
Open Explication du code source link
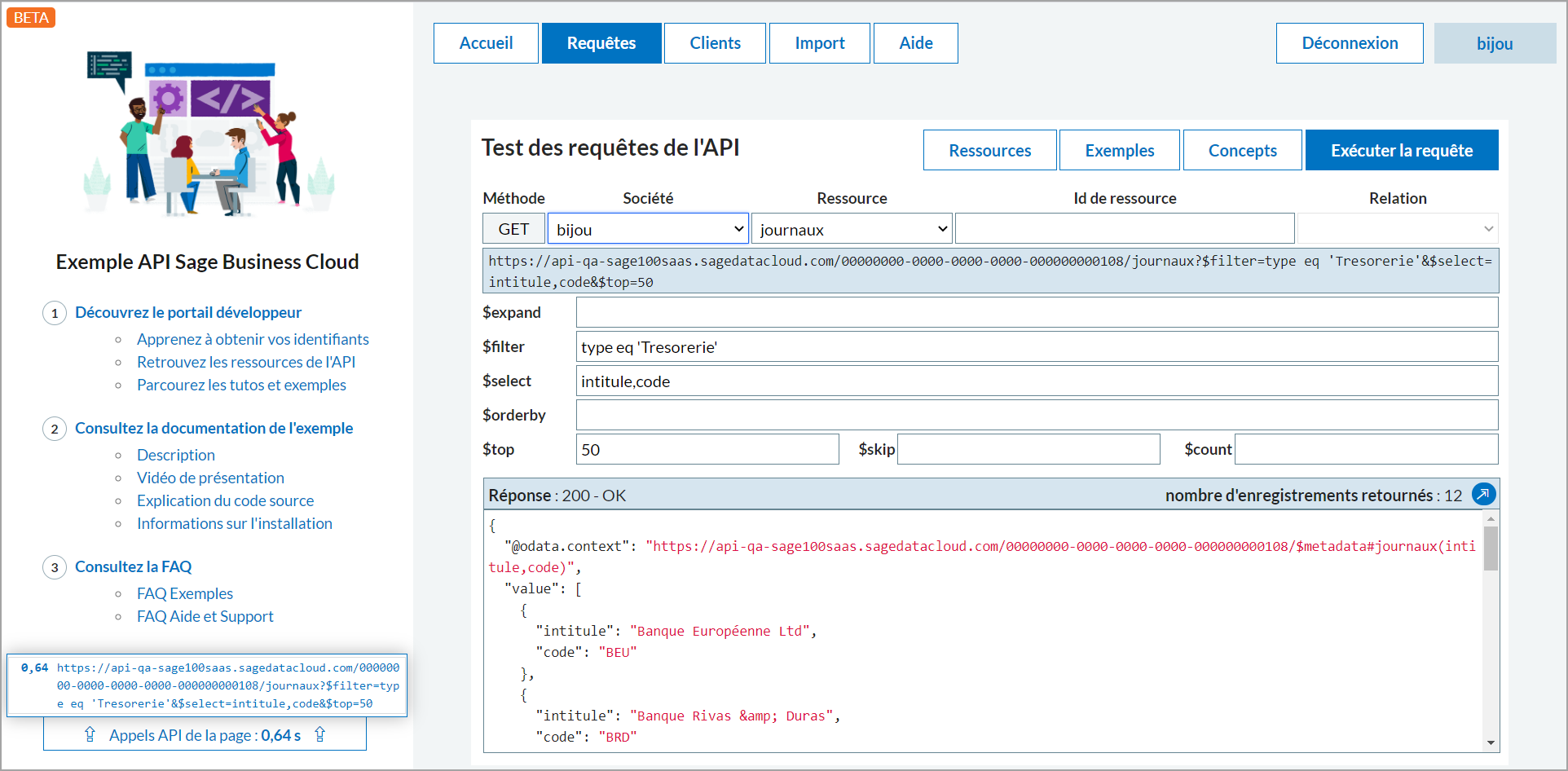click(225, 500)
